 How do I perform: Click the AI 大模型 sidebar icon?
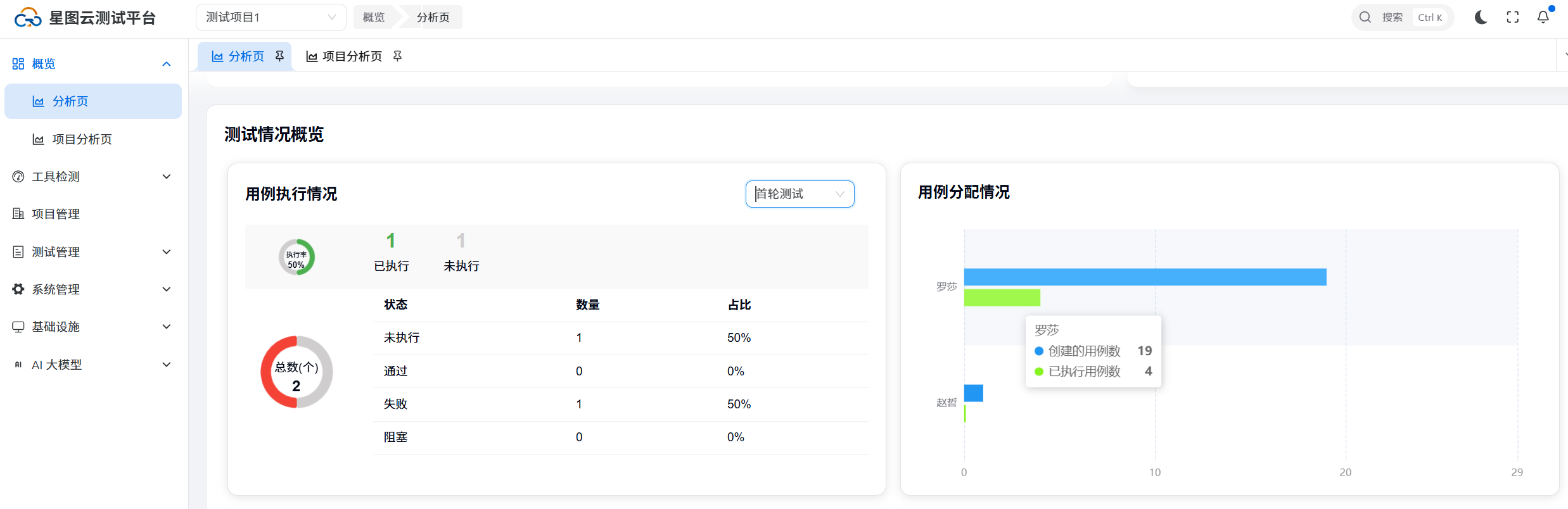click(18, 365)
